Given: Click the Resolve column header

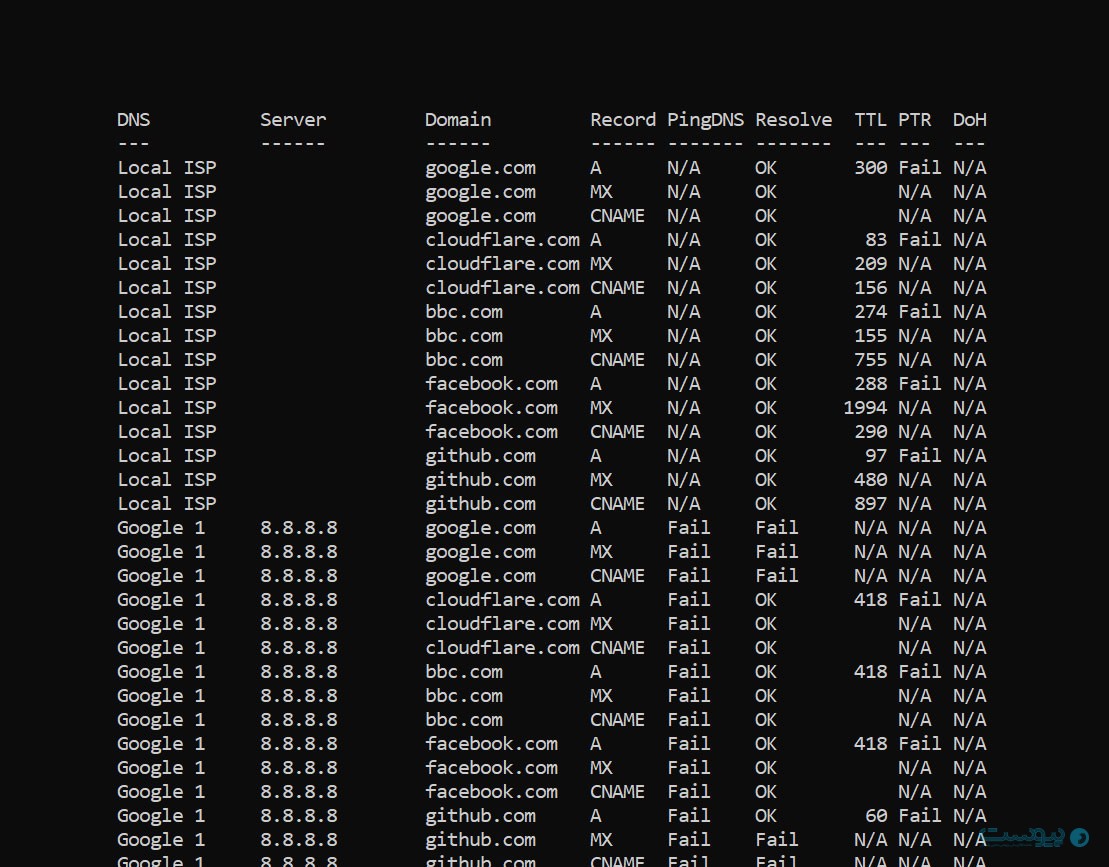Looking at the screenshot, I should 793,120.
